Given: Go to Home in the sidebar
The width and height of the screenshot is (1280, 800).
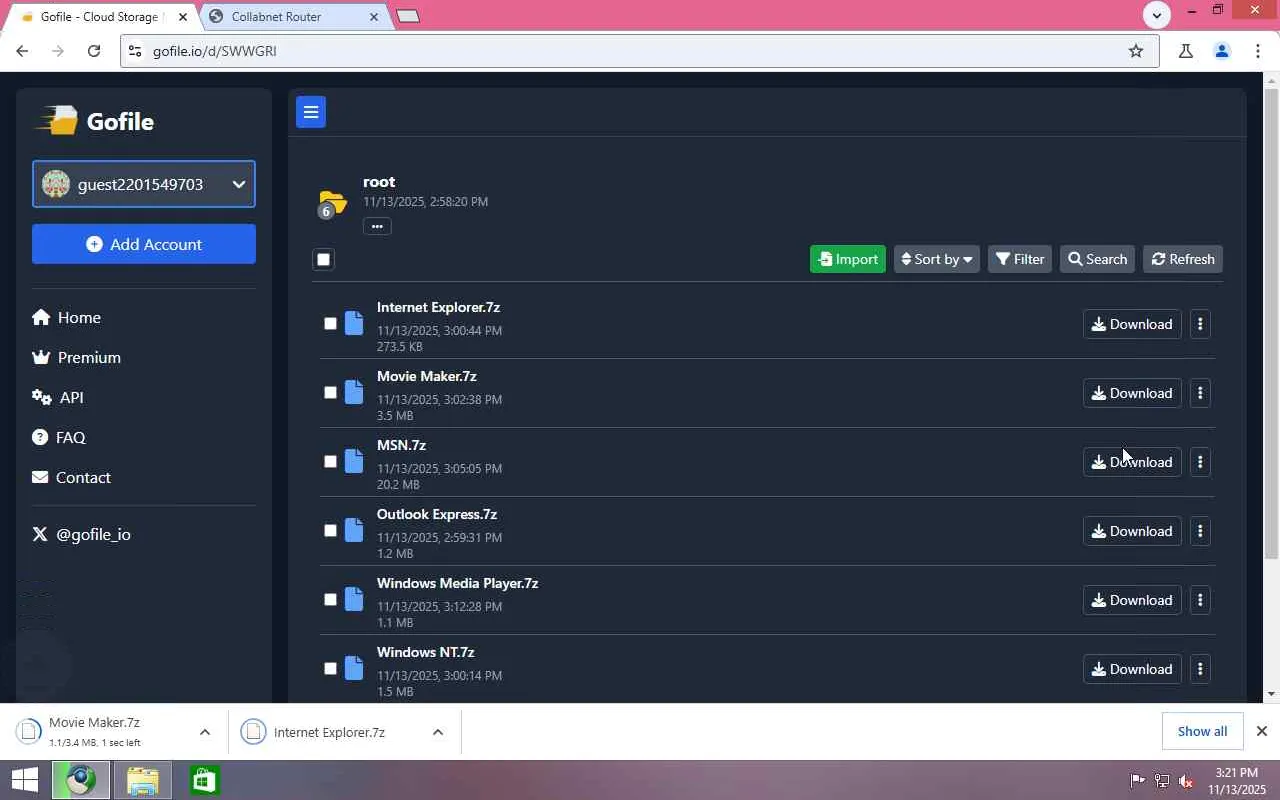Looking at the screenshot, I should pos(66,317).
